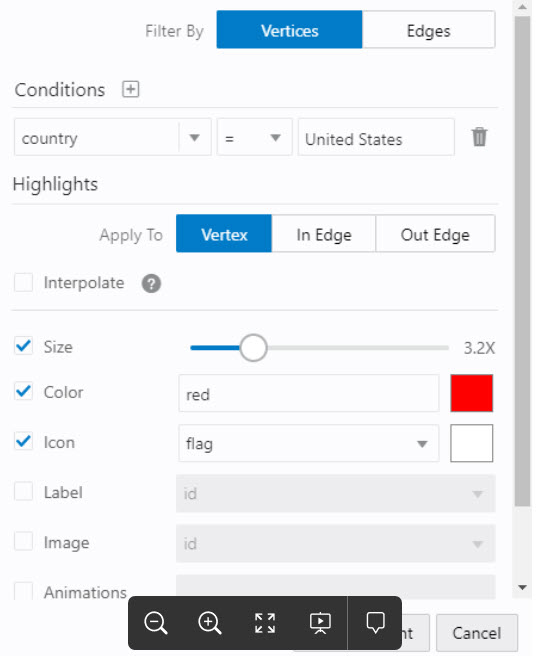
Task: Fit to screen with the expand arrows icon
Action: [x=265, y=623]
